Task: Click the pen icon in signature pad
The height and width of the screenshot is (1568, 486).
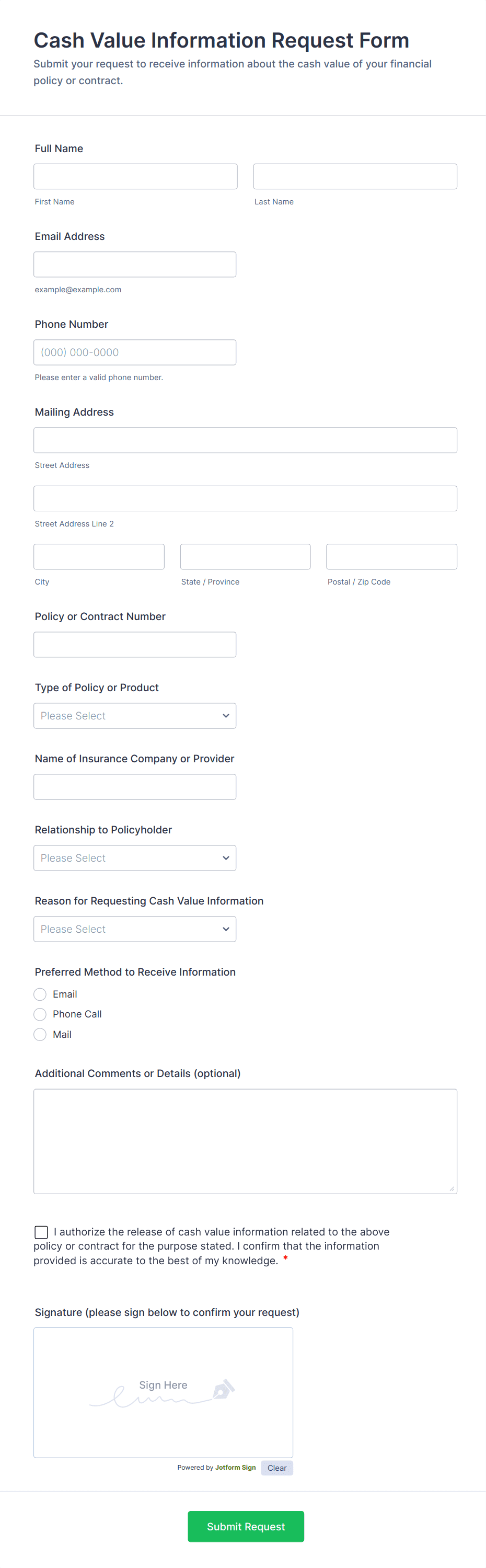Action: [223, 1389]
